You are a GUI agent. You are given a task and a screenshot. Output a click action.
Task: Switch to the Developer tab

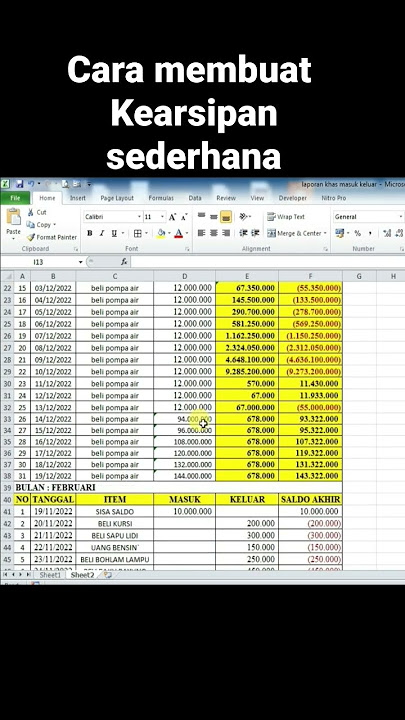pos(292,198)
